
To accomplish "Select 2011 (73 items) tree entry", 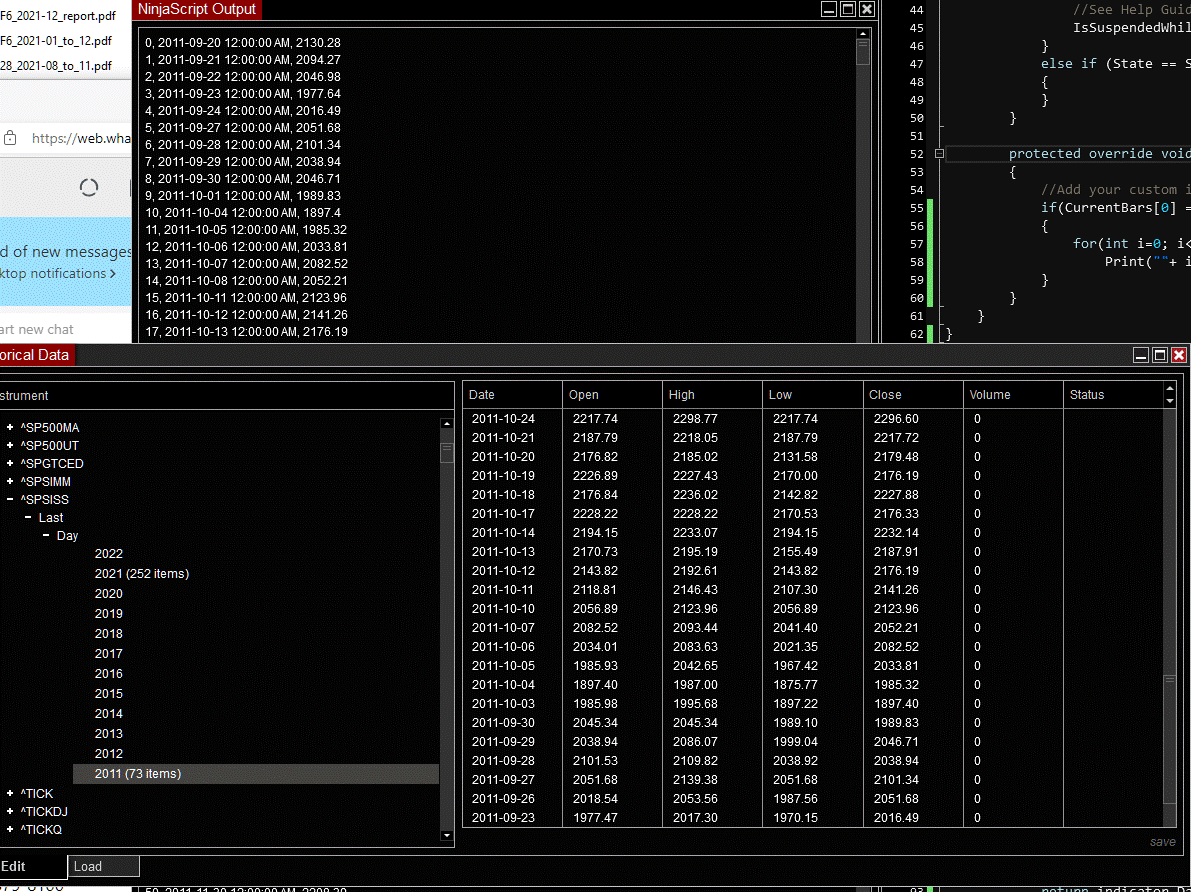I will 256,773.
